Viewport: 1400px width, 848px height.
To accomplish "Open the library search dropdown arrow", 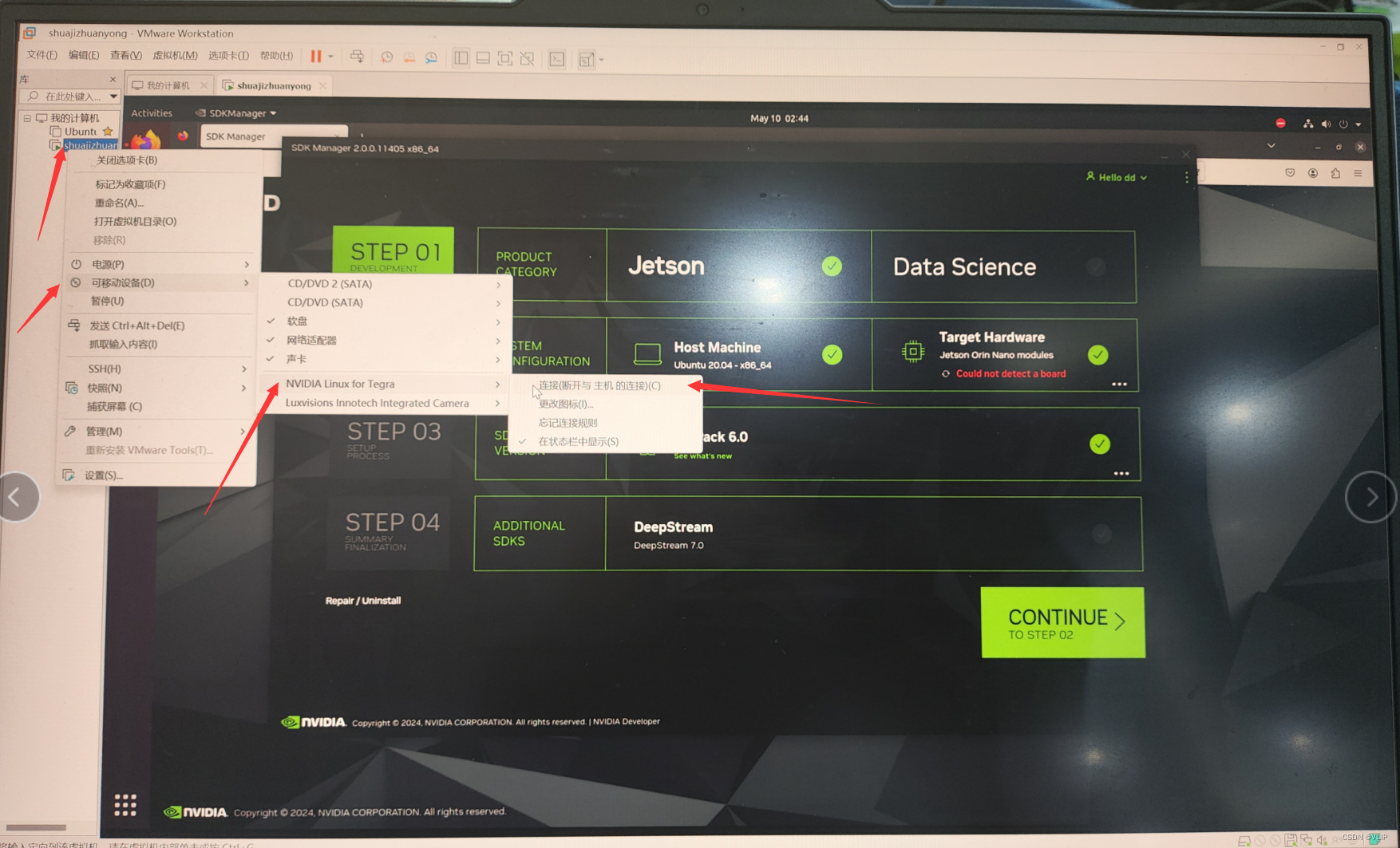I will click(113, 97).
